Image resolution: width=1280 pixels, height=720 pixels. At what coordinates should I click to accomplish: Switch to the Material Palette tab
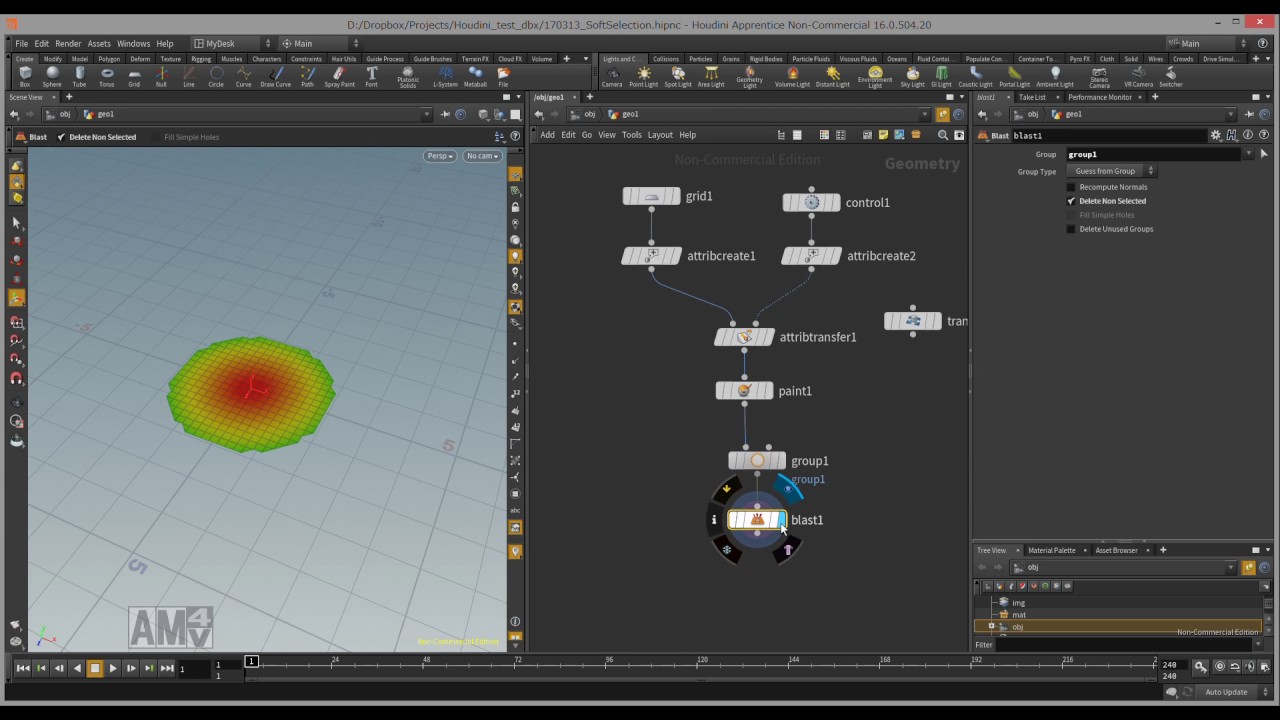pyautogui.click(x=1051, y=550)
